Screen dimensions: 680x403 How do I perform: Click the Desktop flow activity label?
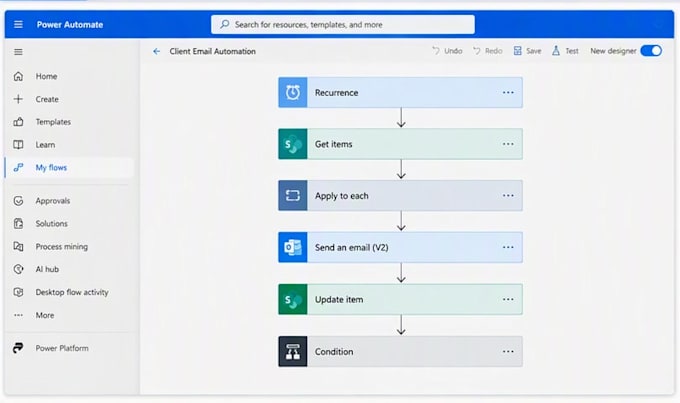pyautogui.click(x=72, y=292)
